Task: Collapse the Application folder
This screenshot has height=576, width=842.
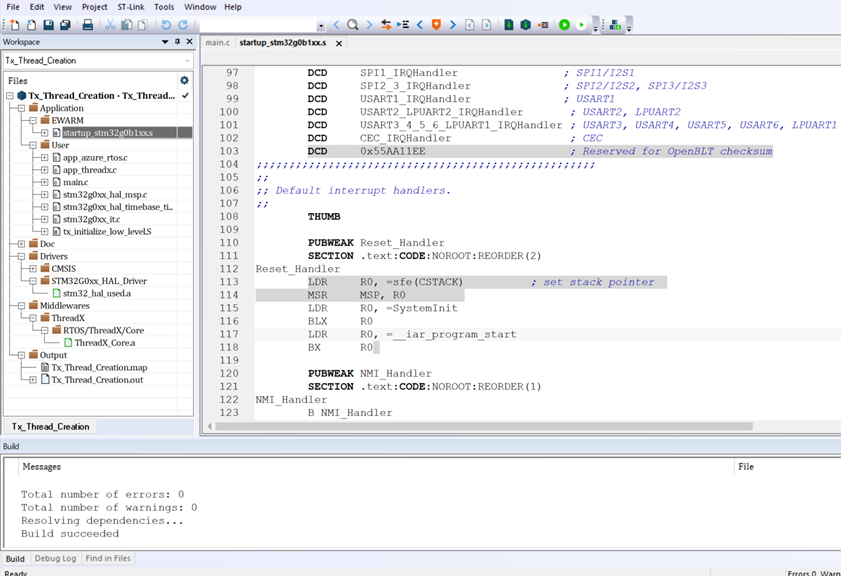Action: click(21, 108)
